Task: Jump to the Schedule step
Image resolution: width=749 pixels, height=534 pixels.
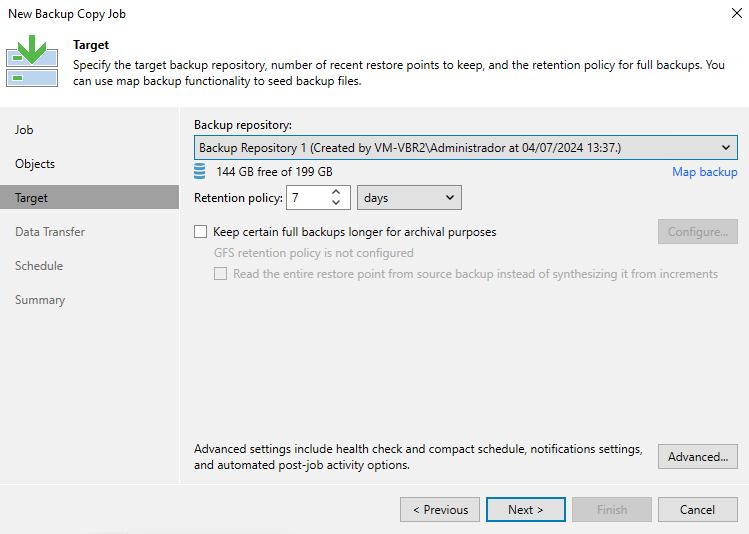Action: (39, 266)
